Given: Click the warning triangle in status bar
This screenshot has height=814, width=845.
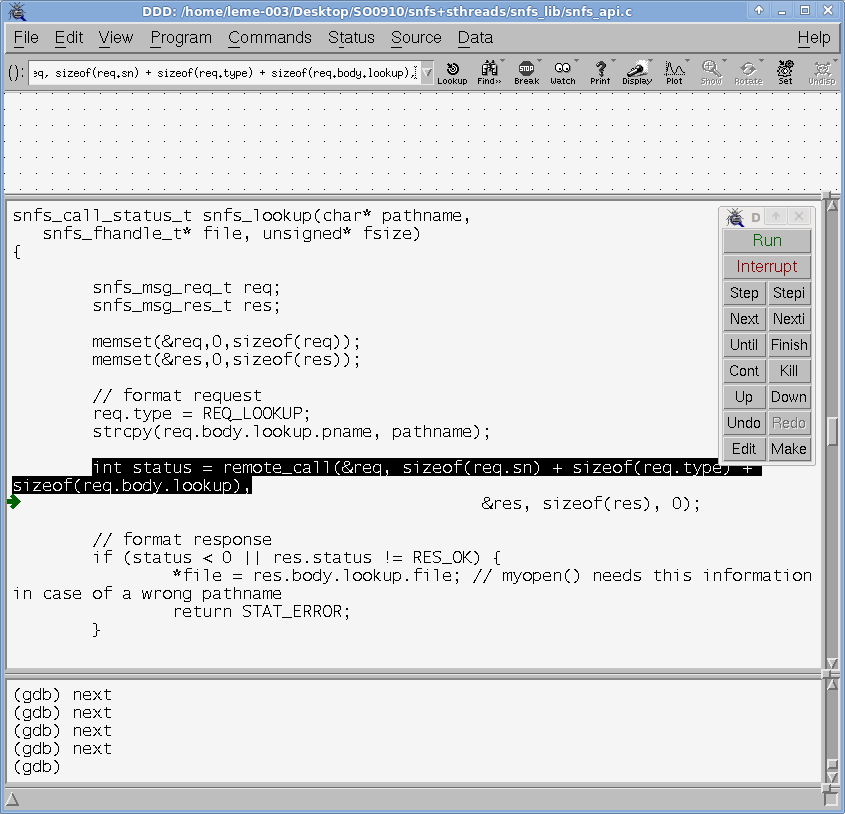Looking at the screenshot, I should 12,799.
